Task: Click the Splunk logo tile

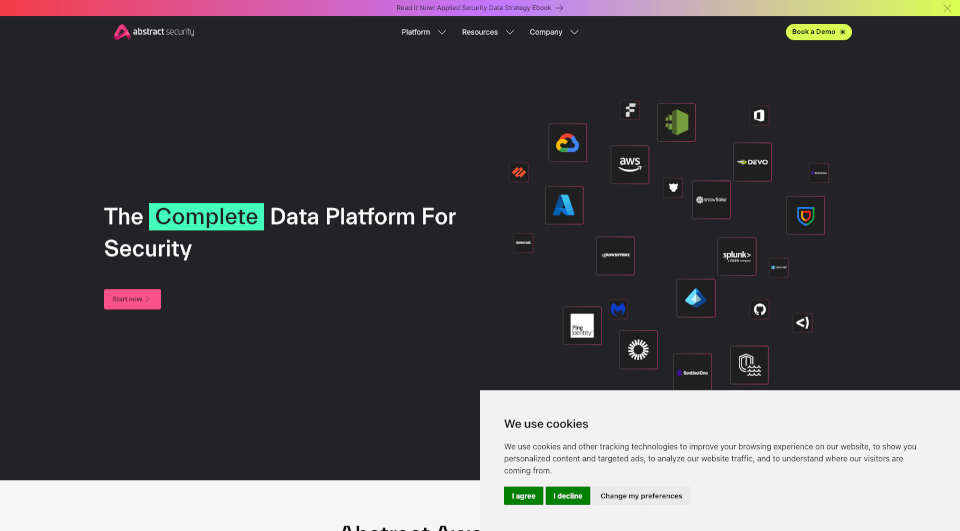Action: (737, 257)
